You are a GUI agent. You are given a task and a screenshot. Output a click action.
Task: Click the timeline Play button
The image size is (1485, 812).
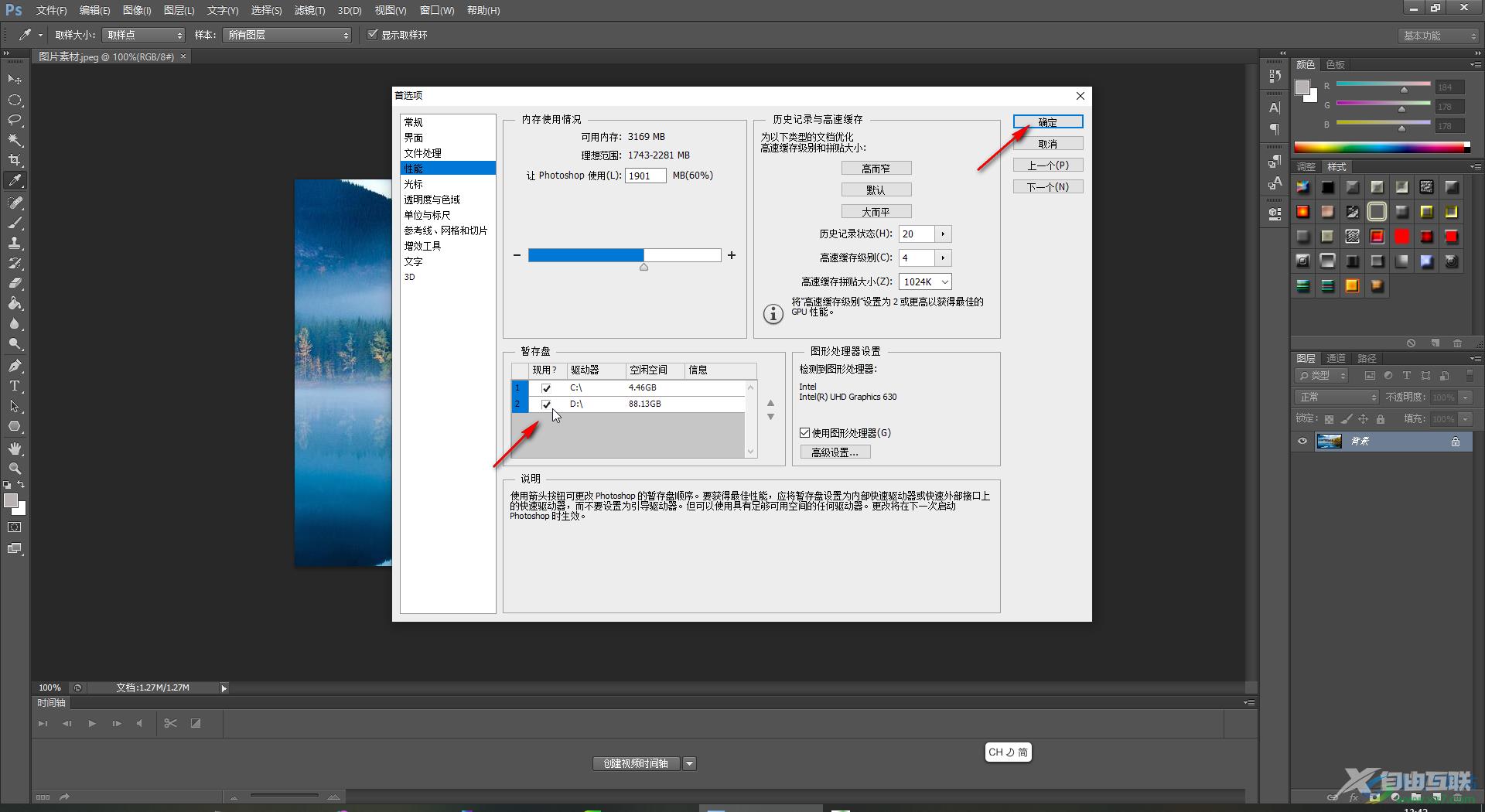92,723
